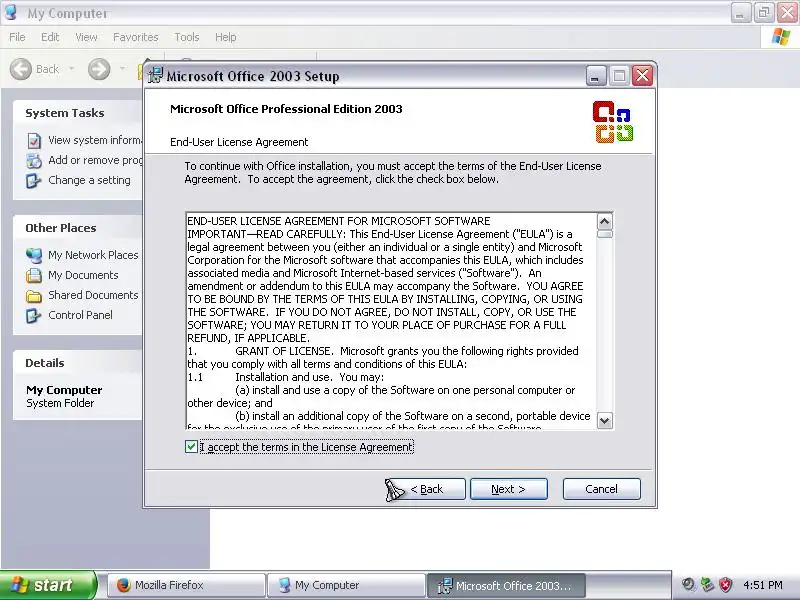The height and width of the screenshot is (600, 800).
Task: Open the My Documents link
Action: (x=83, y=275)
